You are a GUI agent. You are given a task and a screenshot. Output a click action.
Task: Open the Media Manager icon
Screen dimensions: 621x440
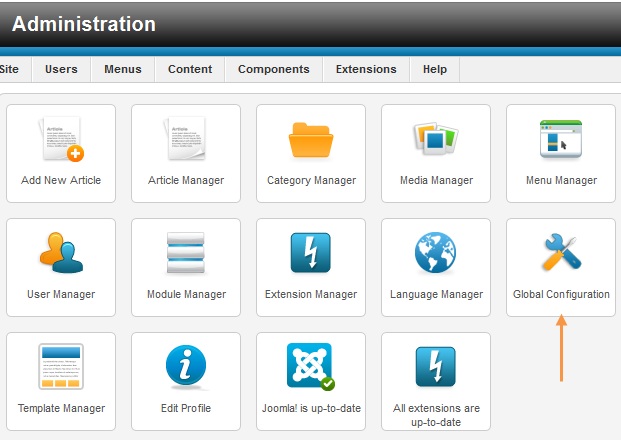point(436,141)
